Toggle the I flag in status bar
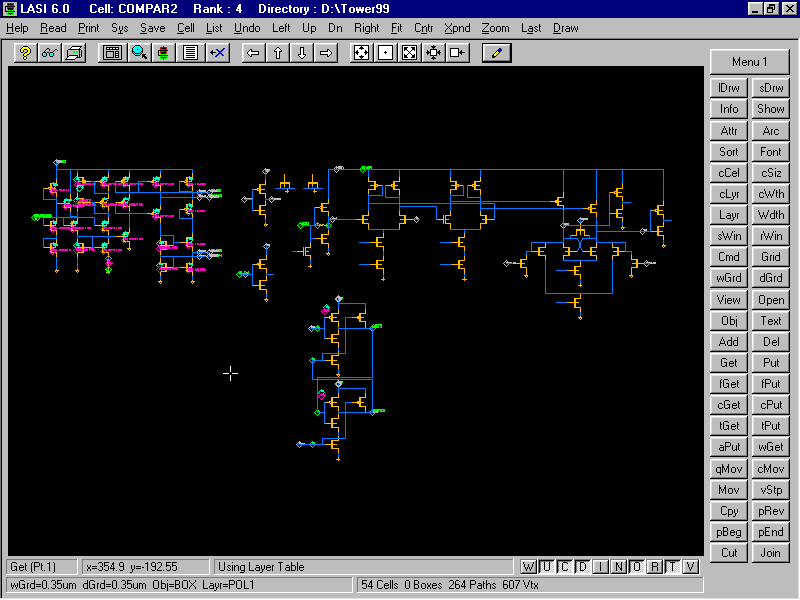The height and width of the screenshot is (600, 800). pos(601,567)
